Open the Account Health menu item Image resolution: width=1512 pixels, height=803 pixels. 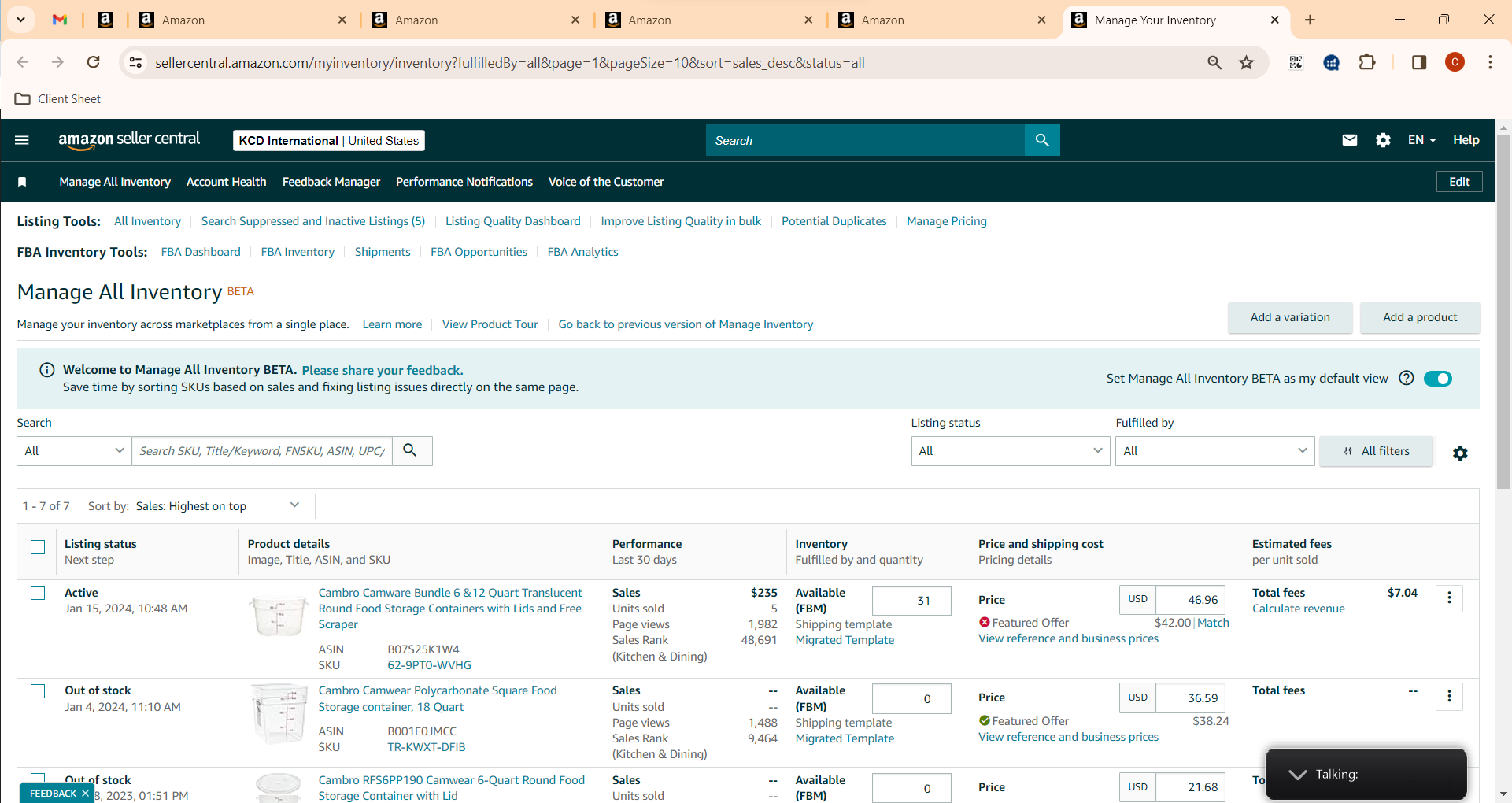tap(227, 182)
